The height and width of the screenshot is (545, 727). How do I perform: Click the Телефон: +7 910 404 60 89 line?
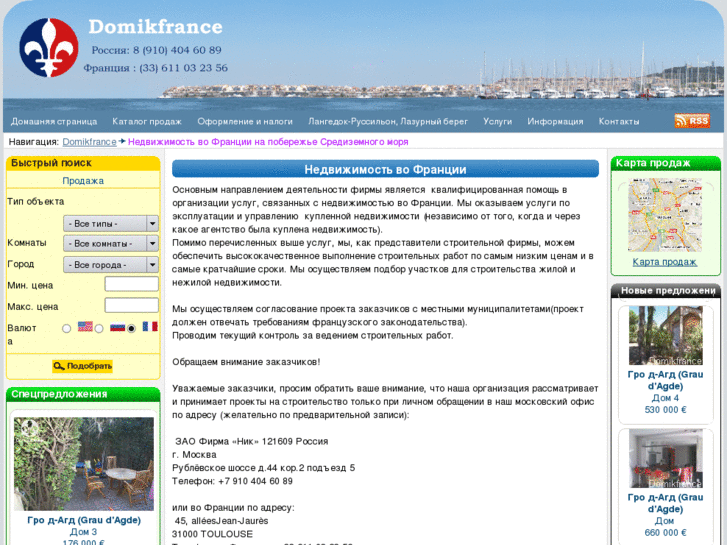tap(232, 481)
